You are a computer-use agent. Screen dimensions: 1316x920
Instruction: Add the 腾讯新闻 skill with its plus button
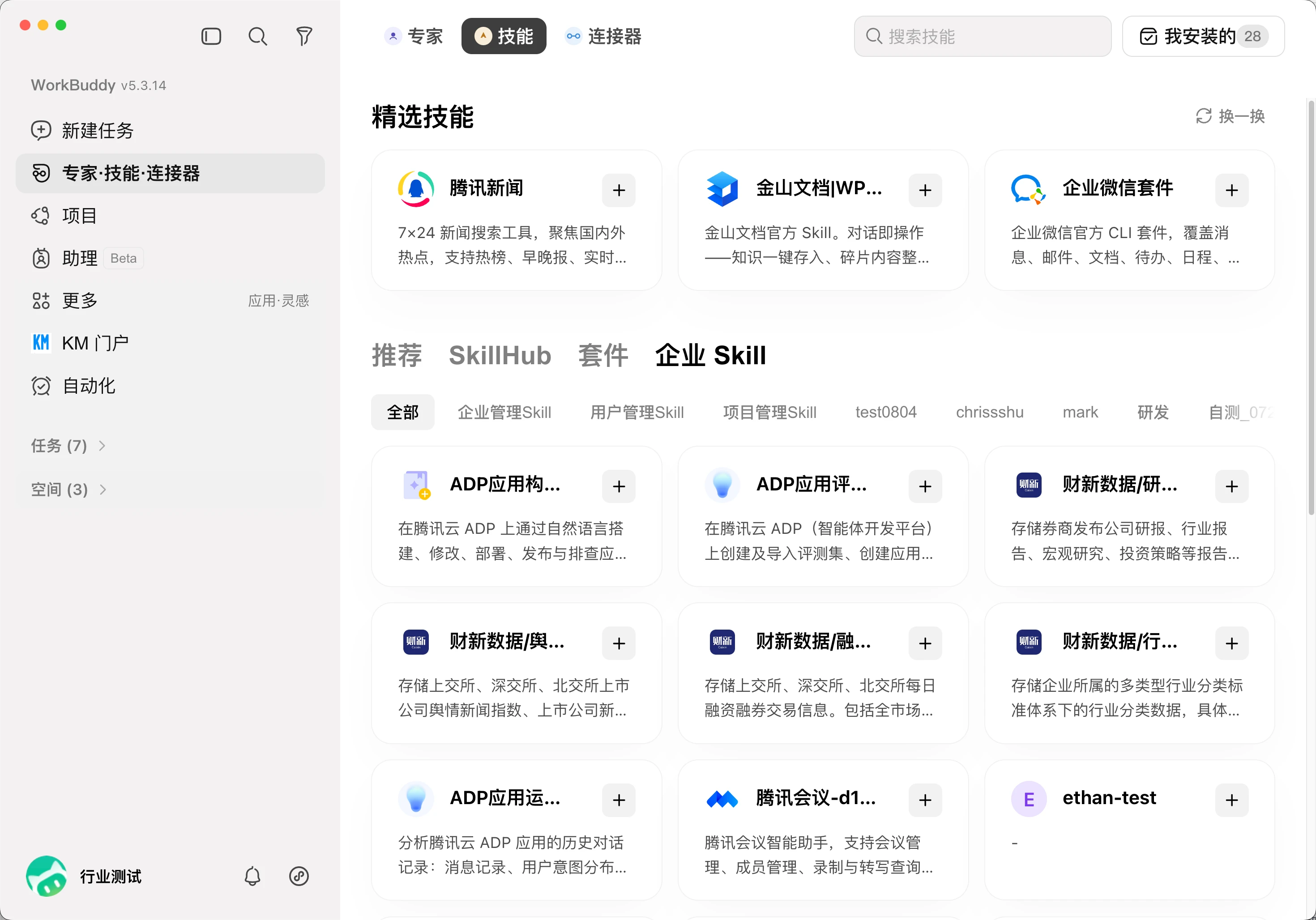(619, 190)
